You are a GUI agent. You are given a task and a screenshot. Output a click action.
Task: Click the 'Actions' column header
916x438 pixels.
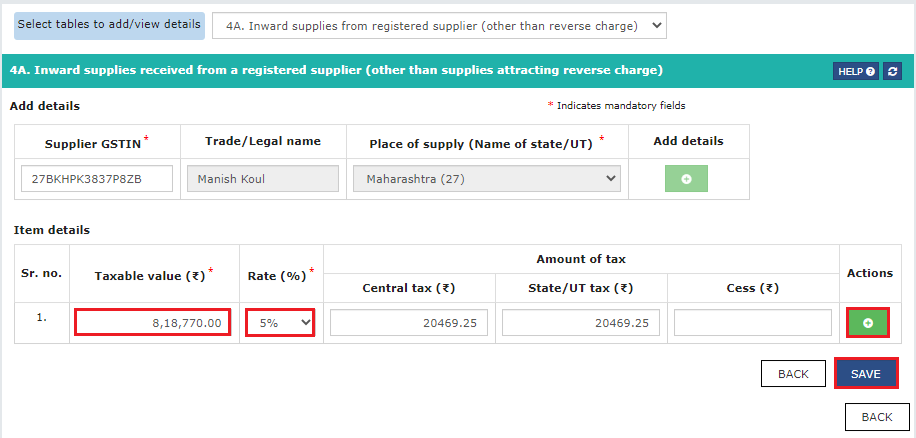pyautogui.click(x=870, y=273)
